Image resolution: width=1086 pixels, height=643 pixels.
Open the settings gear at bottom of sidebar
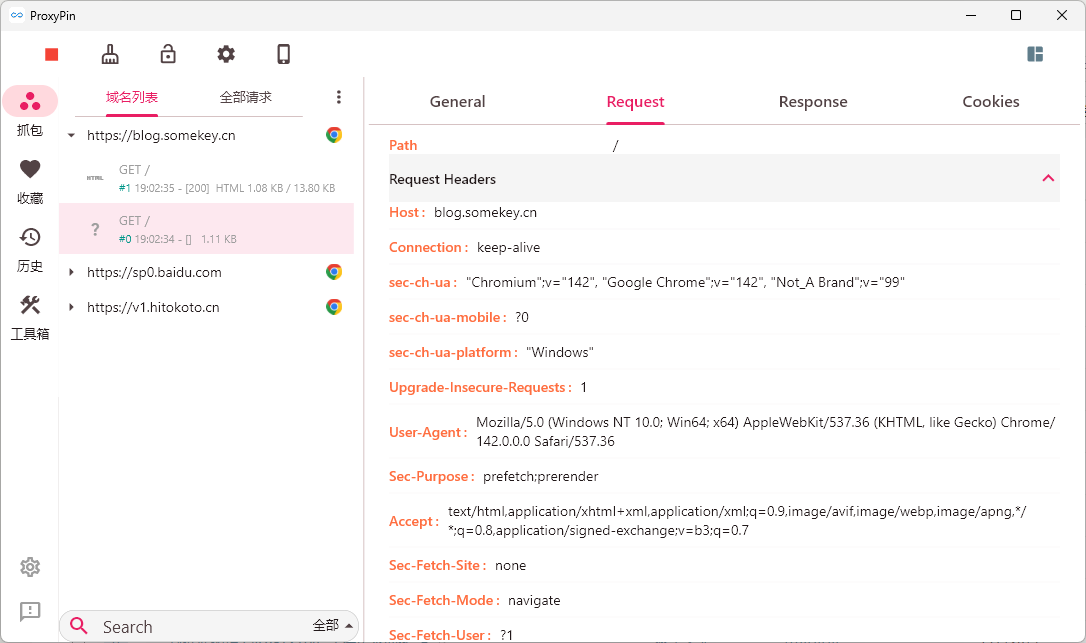30,567
